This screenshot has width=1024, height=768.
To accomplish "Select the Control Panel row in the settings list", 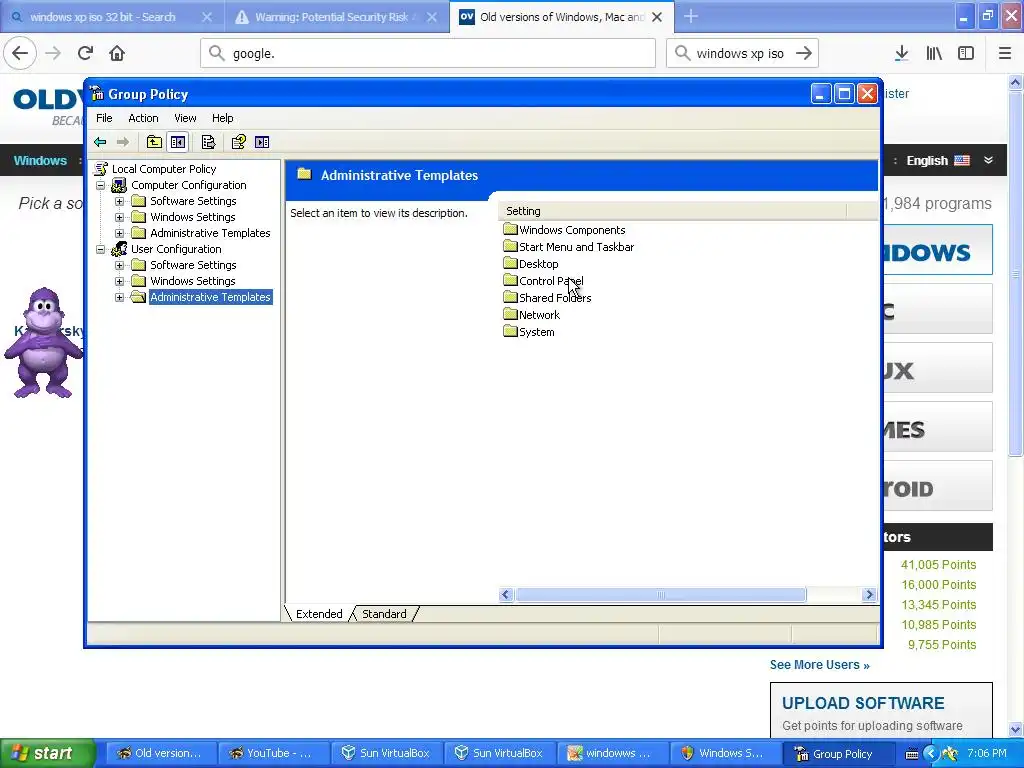I will [x=543, y=281].
